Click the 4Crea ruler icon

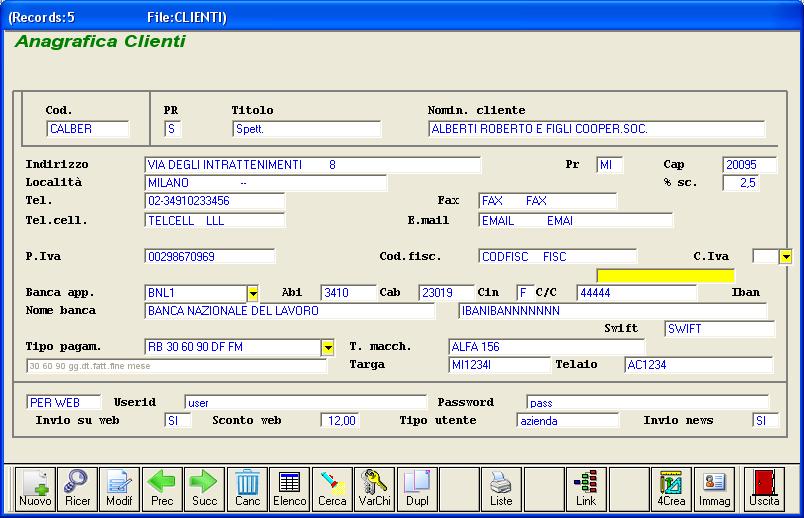(x=671, y=489)
